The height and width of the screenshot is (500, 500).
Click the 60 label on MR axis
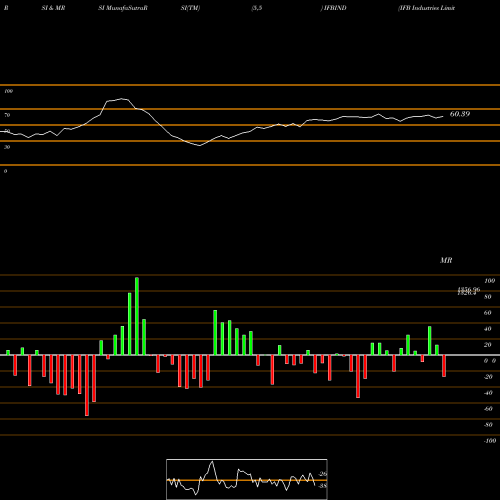pyautogui.click(x=488, y=313)
